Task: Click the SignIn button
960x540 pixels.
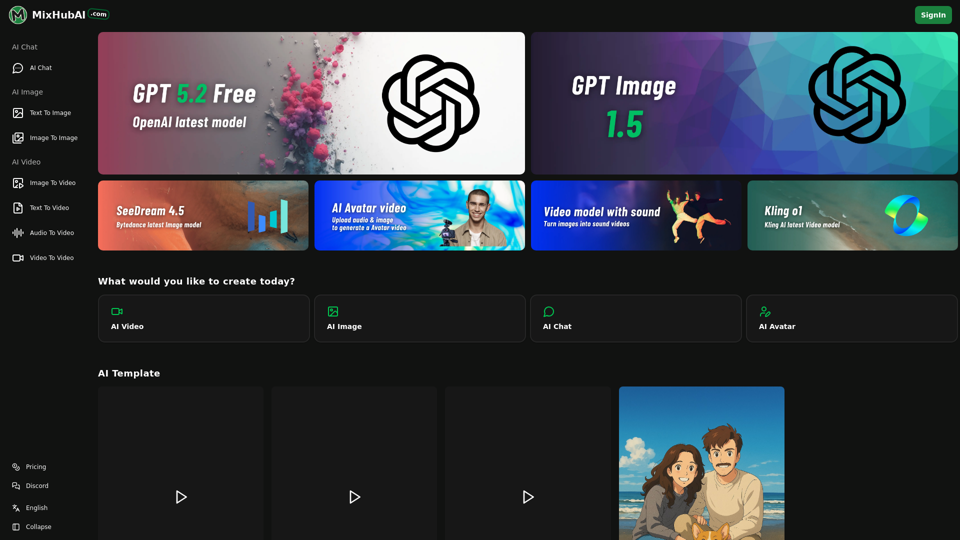Action: [x=933, y=15]
